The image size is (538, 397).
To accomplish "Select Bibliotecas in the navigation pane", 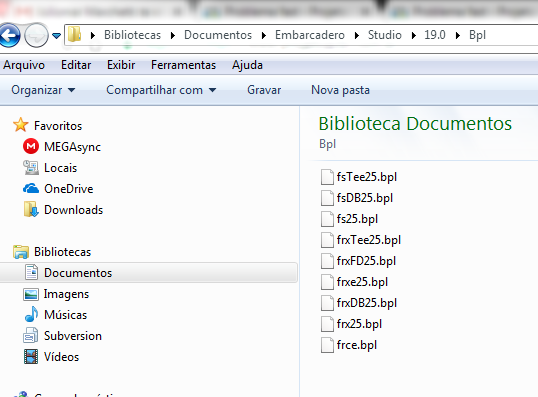I will coord(62,252).
